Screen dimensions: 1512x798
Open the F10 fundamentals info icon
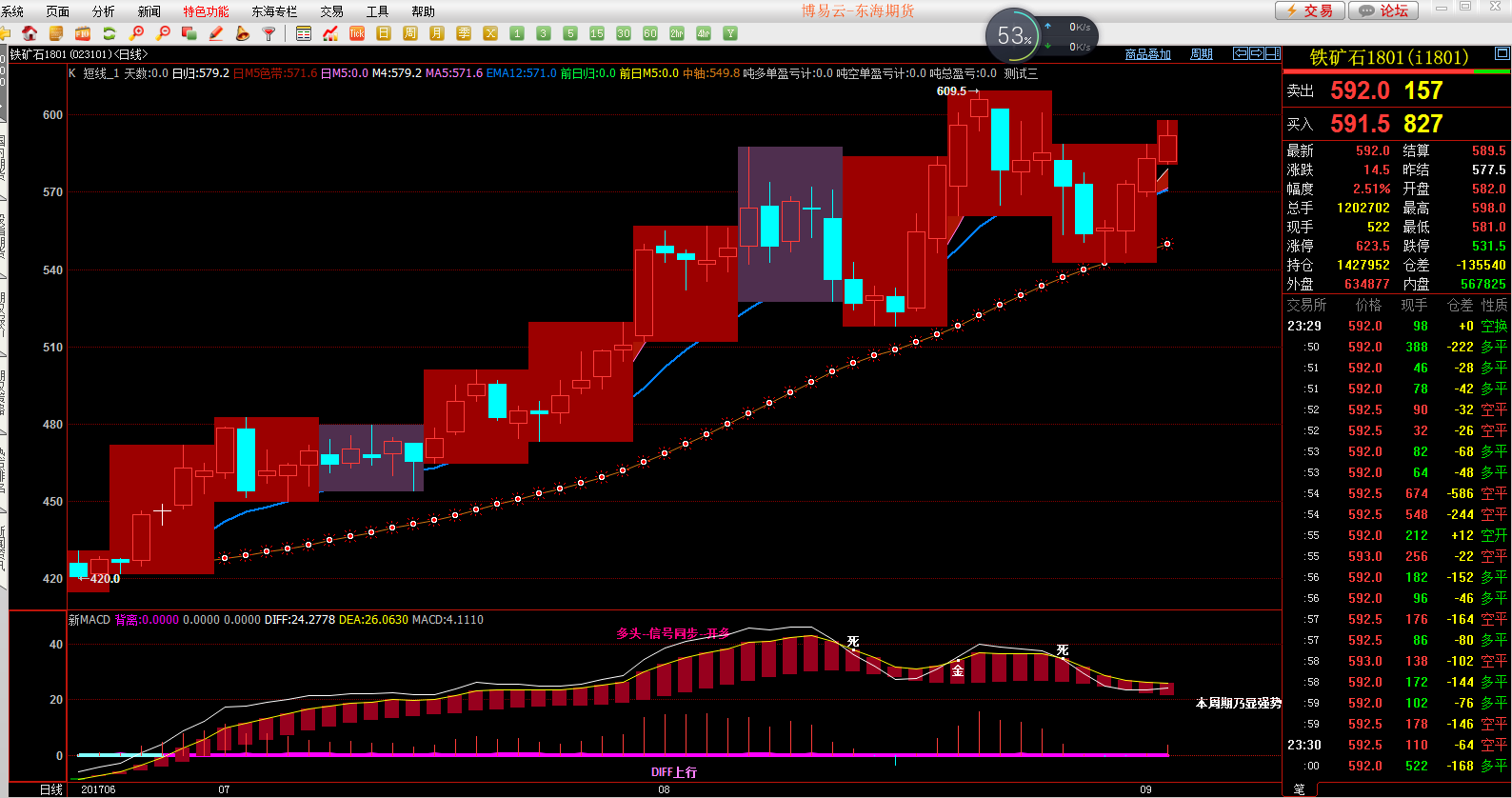(83, 33)
